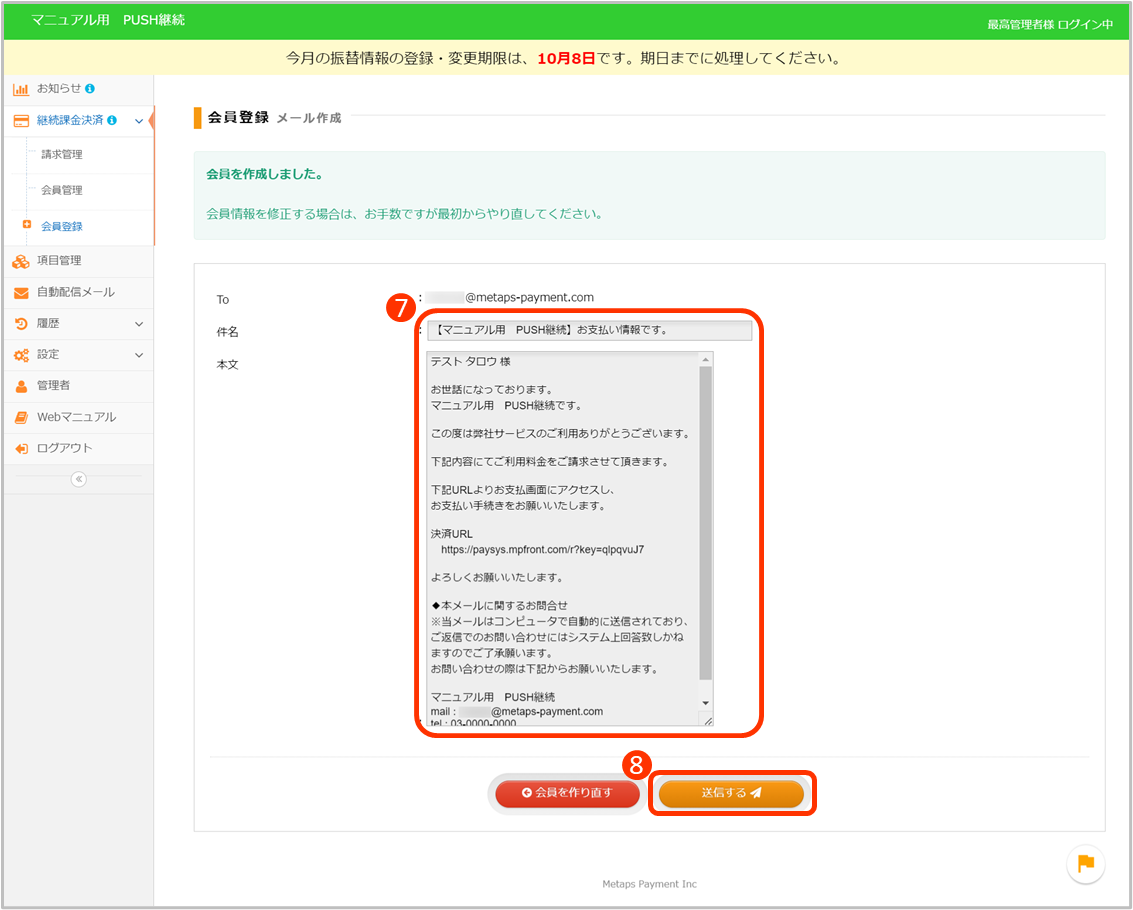
Task: Click the orange flag icon button
Action: 1085,863
